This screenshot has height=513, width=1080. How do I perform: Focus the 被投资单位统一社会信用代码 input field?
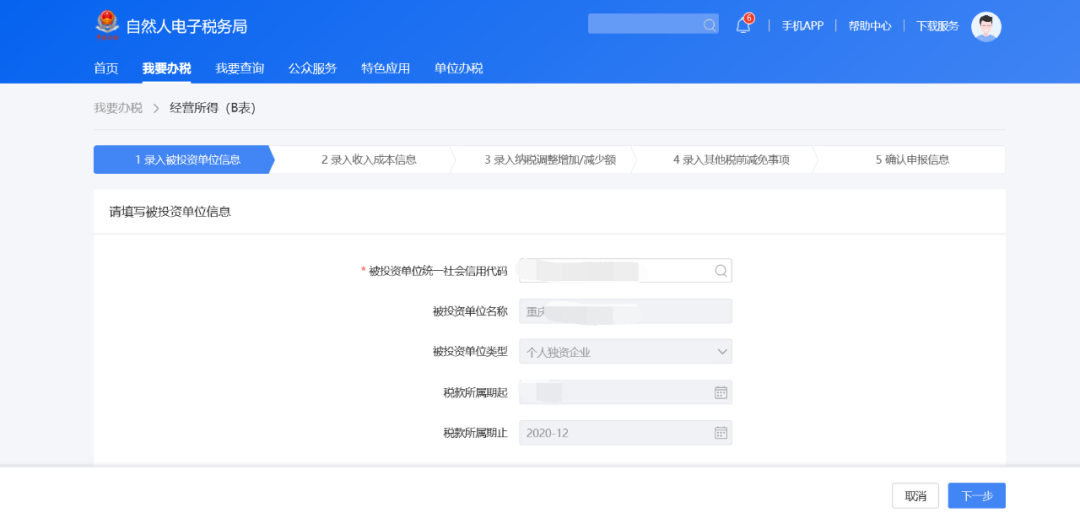point(615,271)
